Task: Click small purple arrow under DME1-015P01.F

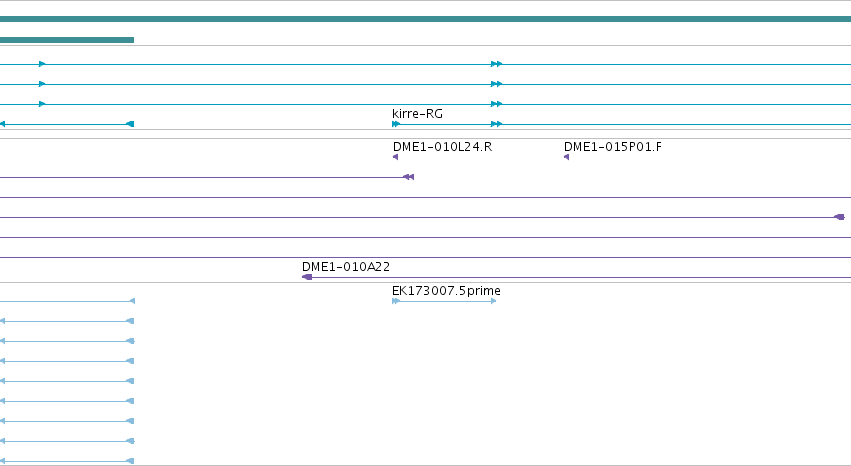Action: pos(567,157)
